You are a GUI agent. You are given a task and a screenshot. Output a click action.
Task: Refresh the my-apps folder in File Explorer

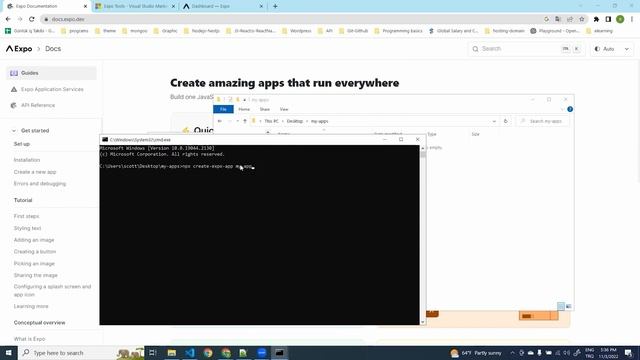click(505, 121)
